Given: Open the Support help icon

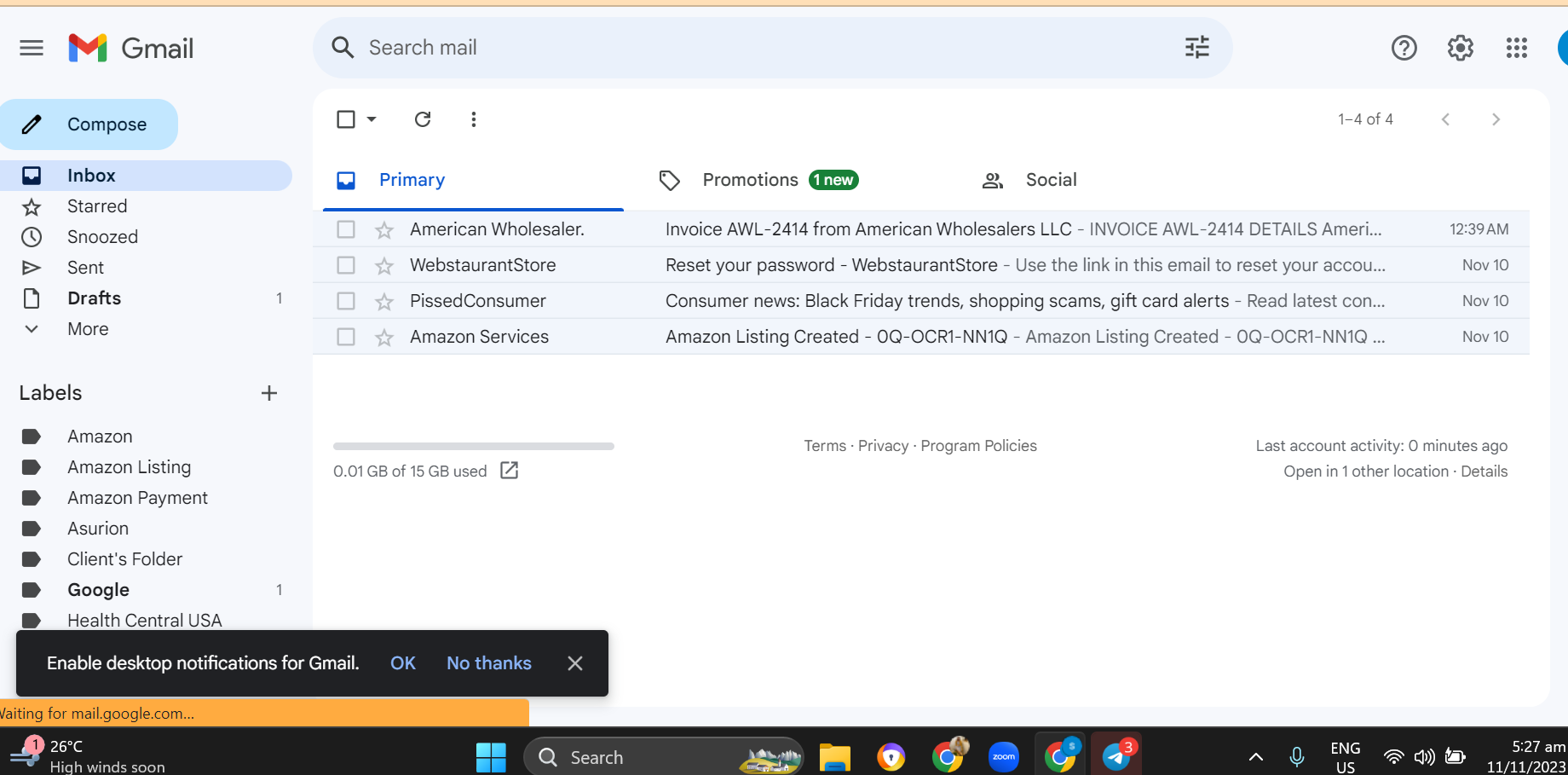Looking at the screenshot, I should pos(1404,48).
